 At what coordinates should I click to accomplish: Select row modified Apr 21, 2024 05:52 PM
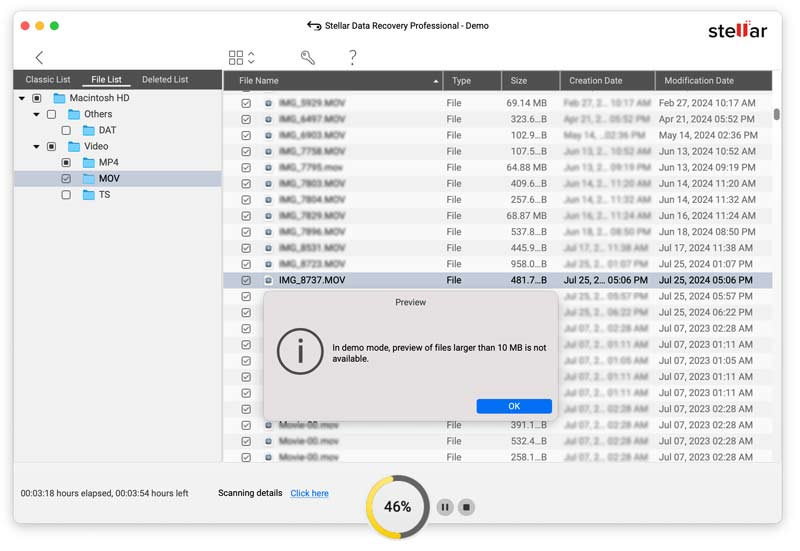[497, 119]
